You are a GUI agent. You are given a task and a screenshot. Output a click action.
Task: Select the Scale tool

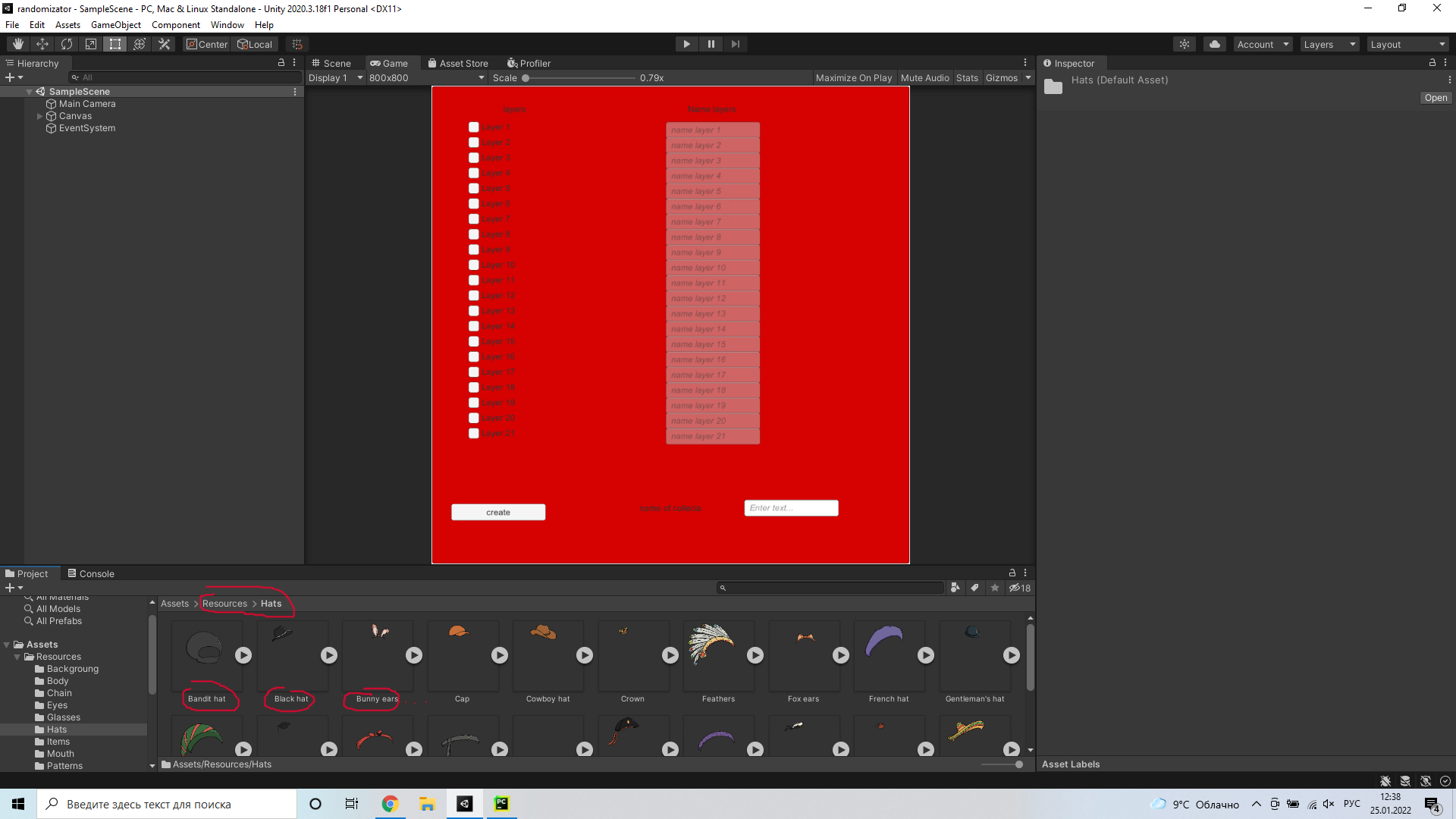click(x=90, y=43)
